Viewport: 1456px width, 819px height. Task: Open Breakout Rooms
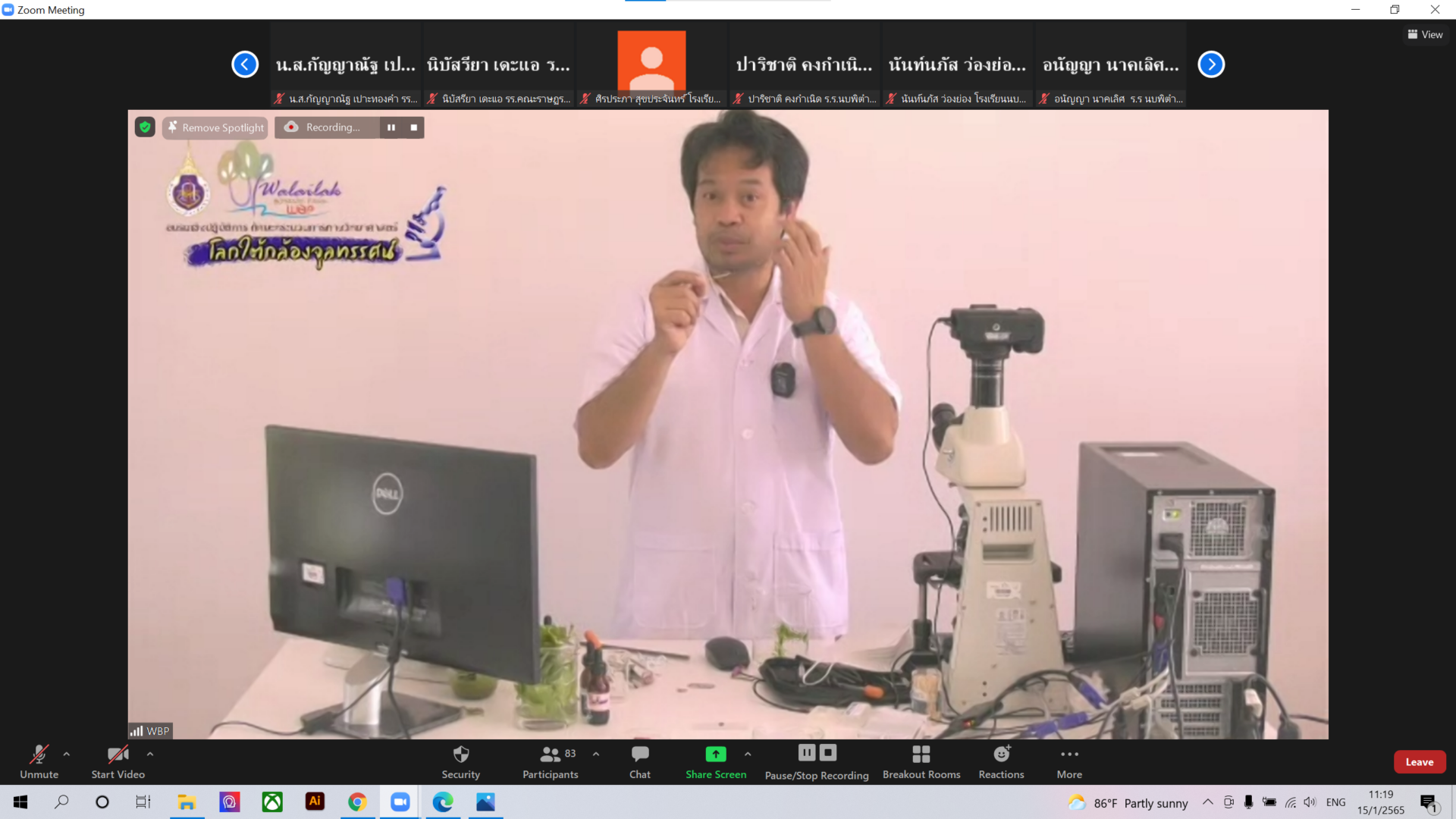click(921, 761)
